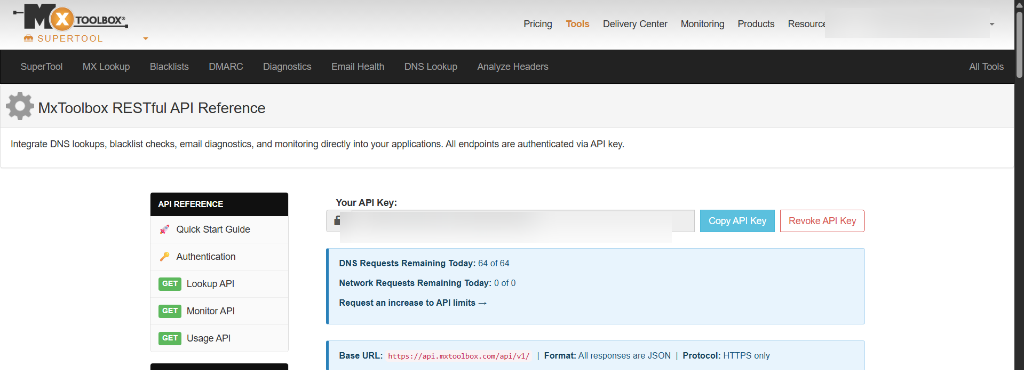Open the Products menu
This screenshot has height=370, width=1024.
click(x=756, y=24)
